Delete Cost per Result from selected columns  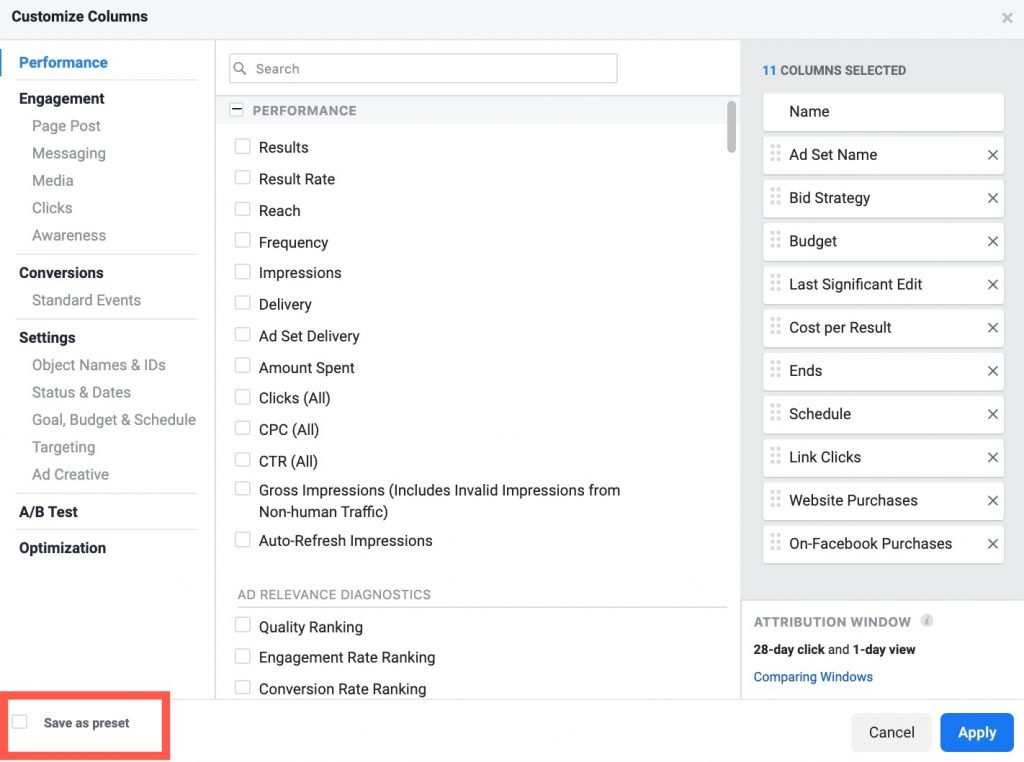992,328
